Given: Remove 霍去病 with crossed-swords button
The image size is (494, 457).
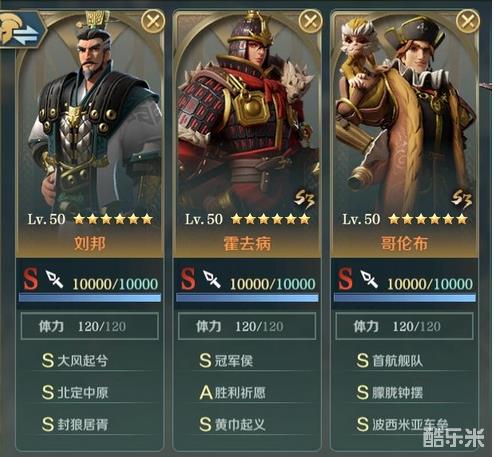Looking at the screenshot, I should pos(310,21).
